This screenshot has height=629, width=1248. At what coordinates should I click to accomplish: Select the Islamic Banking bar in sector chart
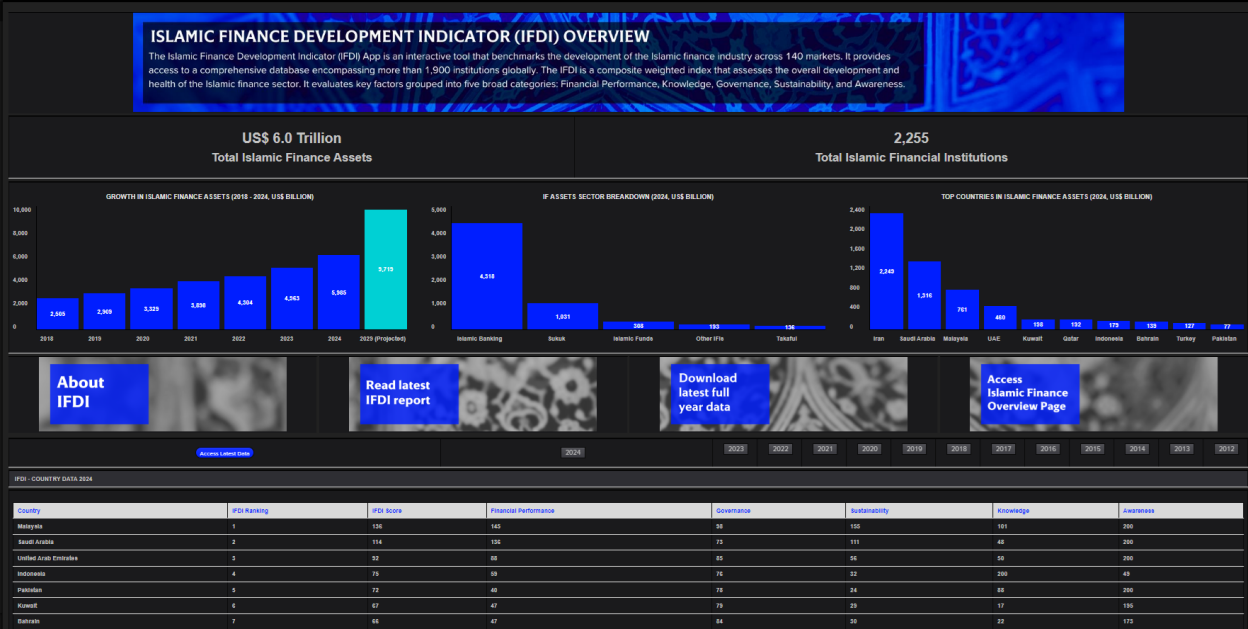[487, 276]
